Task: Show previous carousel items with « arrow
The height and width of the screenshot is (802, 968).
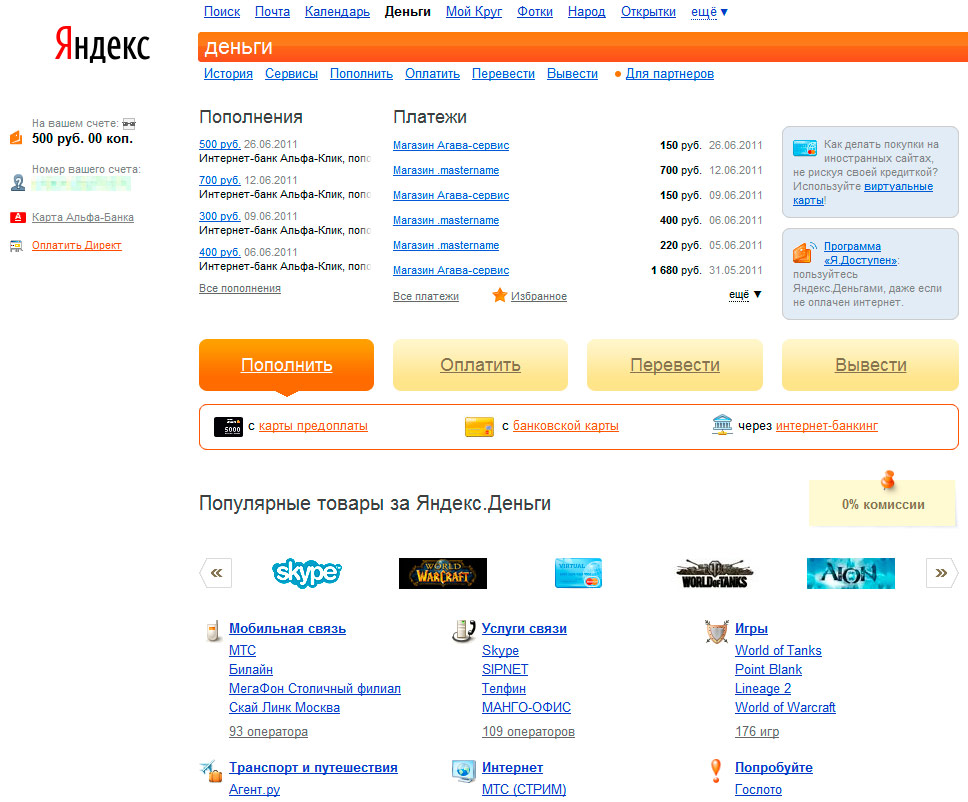Action: 215,573
